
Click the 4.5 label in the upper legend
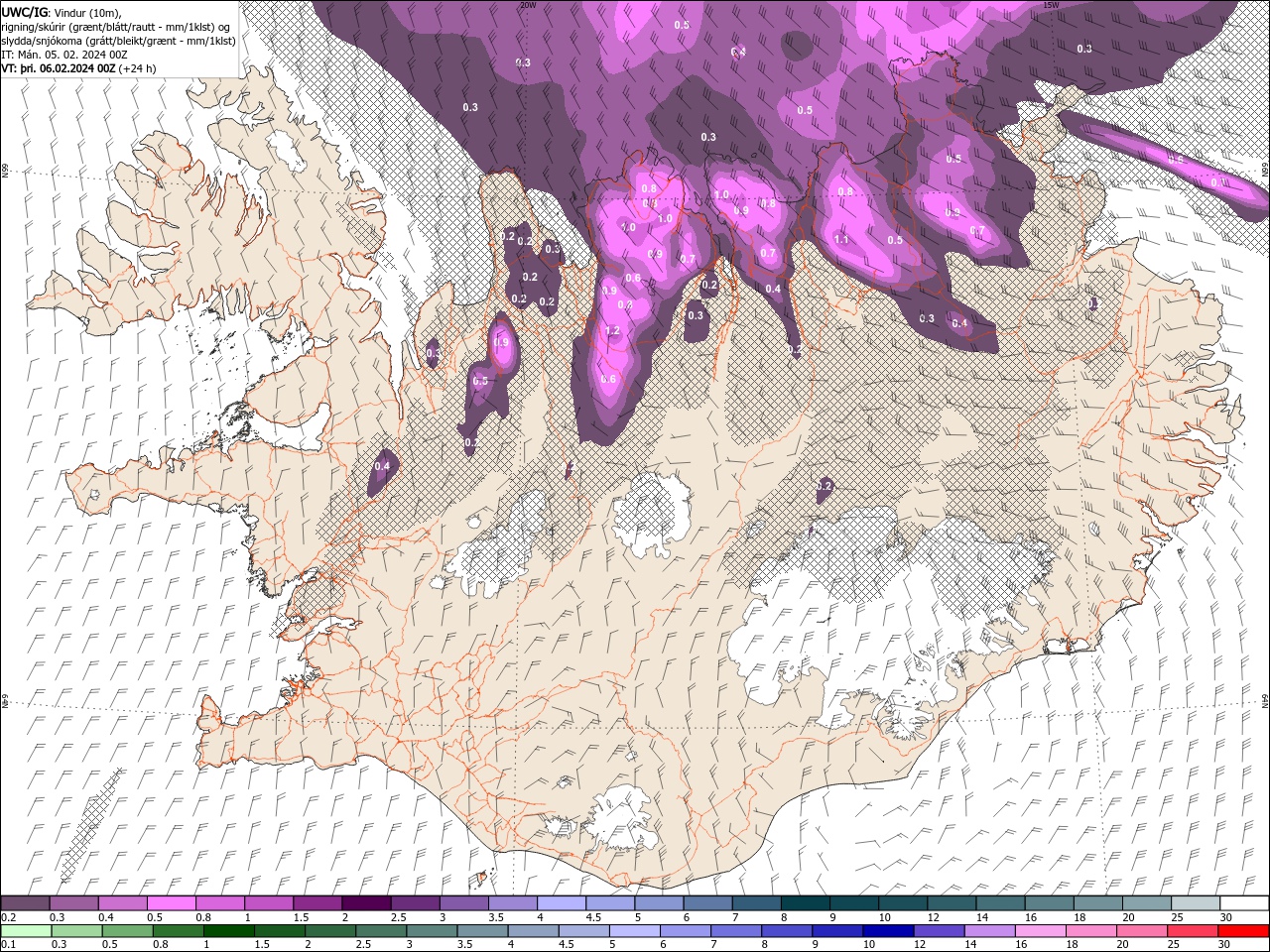593,917
